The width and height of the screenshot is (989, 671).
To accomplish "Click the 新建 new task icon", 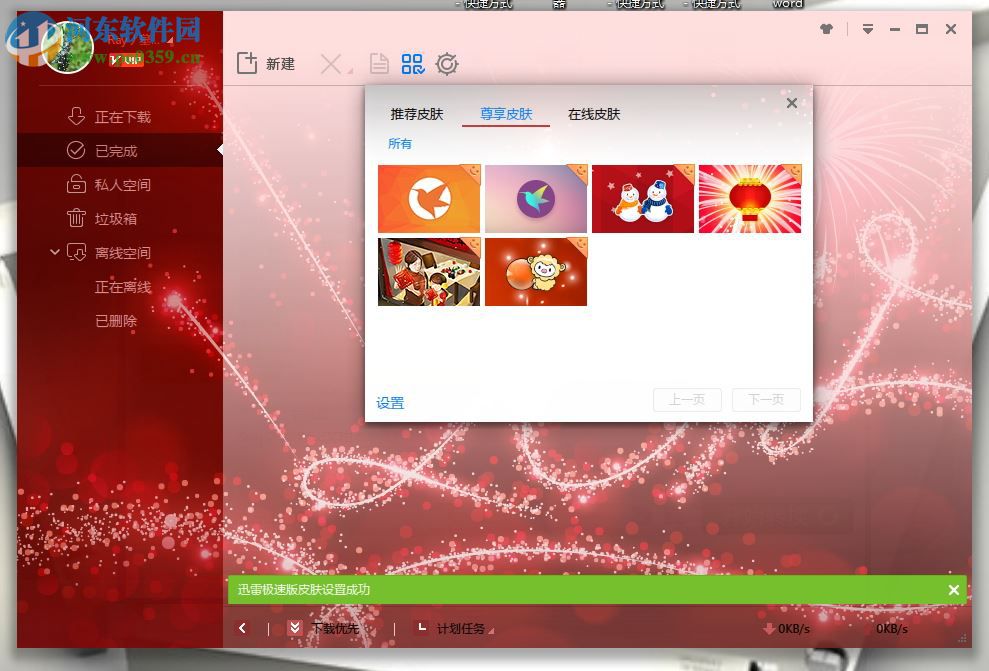I will (x=248, y=63).
